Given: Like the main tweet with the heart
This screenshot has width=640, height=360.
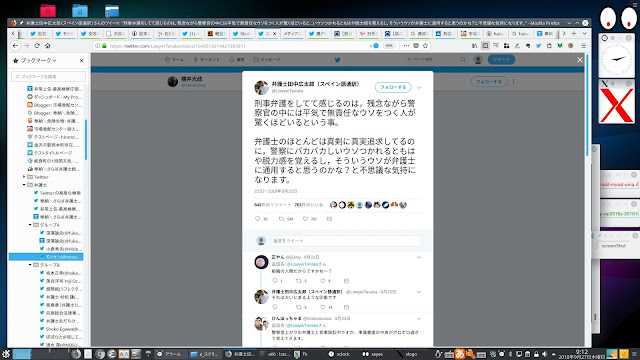Looking at the screenshot, I should coord(305,219).
